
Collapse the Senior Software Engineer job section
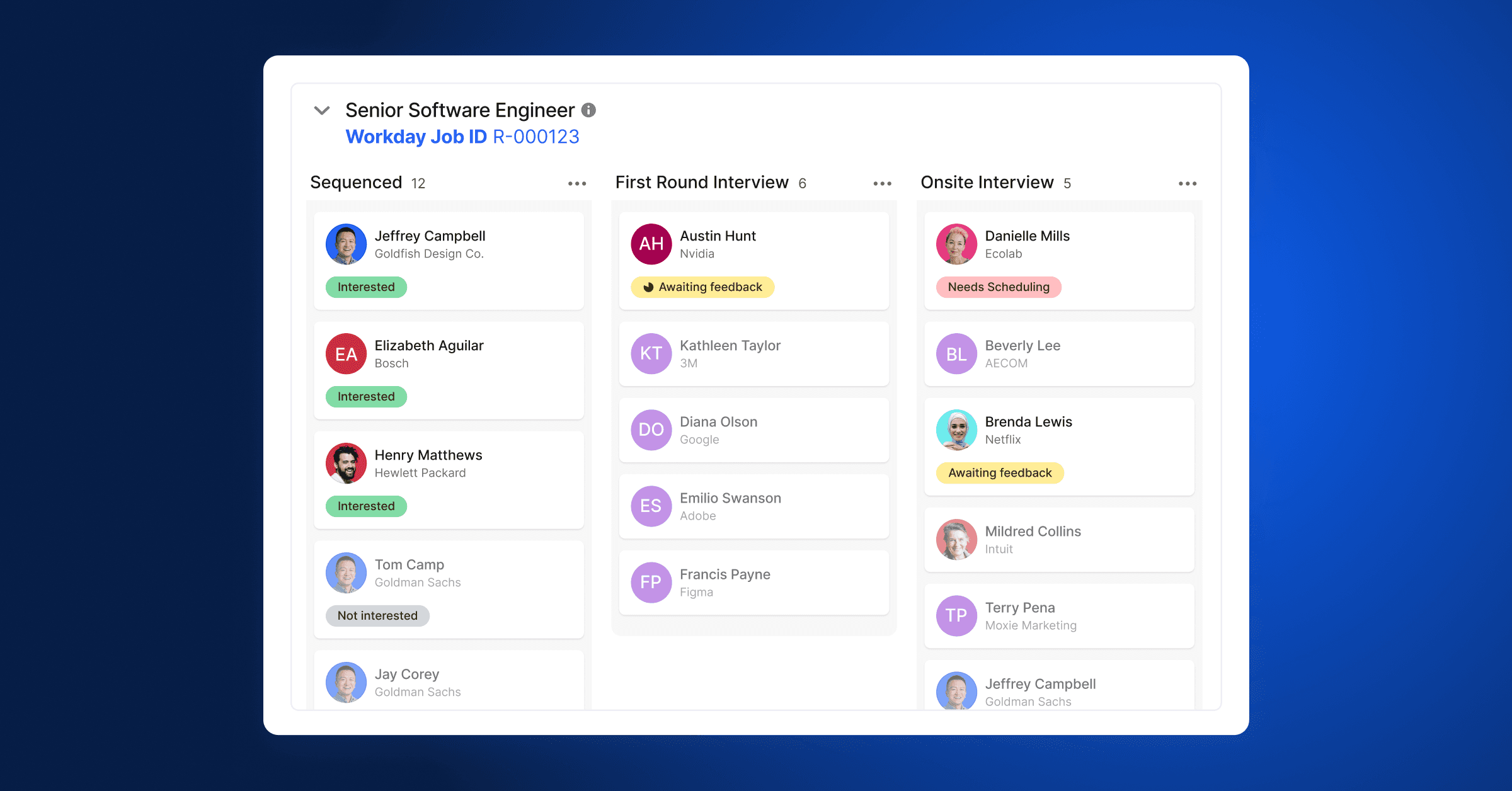point(322,110)
